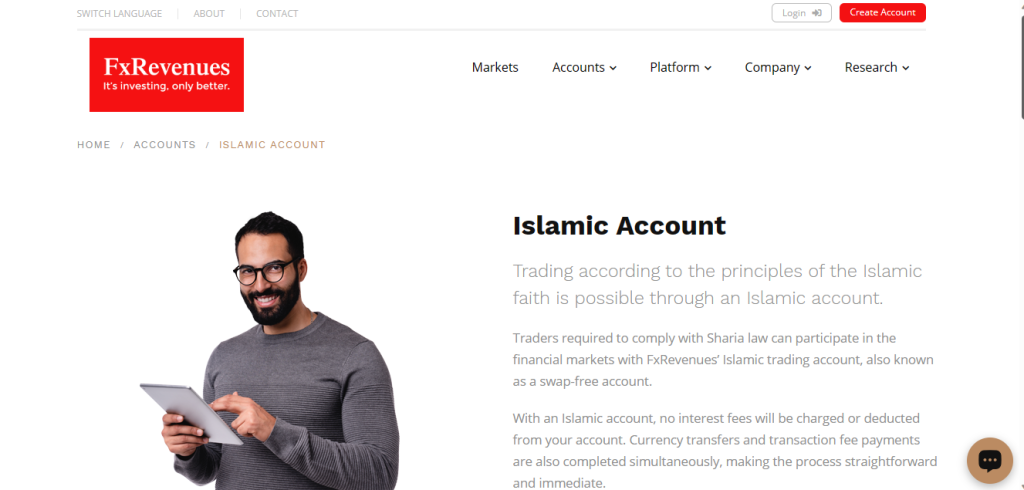The height and width of the screenshot is (490, 1024).
Task: Click the Create Account button
Action: pos(882,13)
